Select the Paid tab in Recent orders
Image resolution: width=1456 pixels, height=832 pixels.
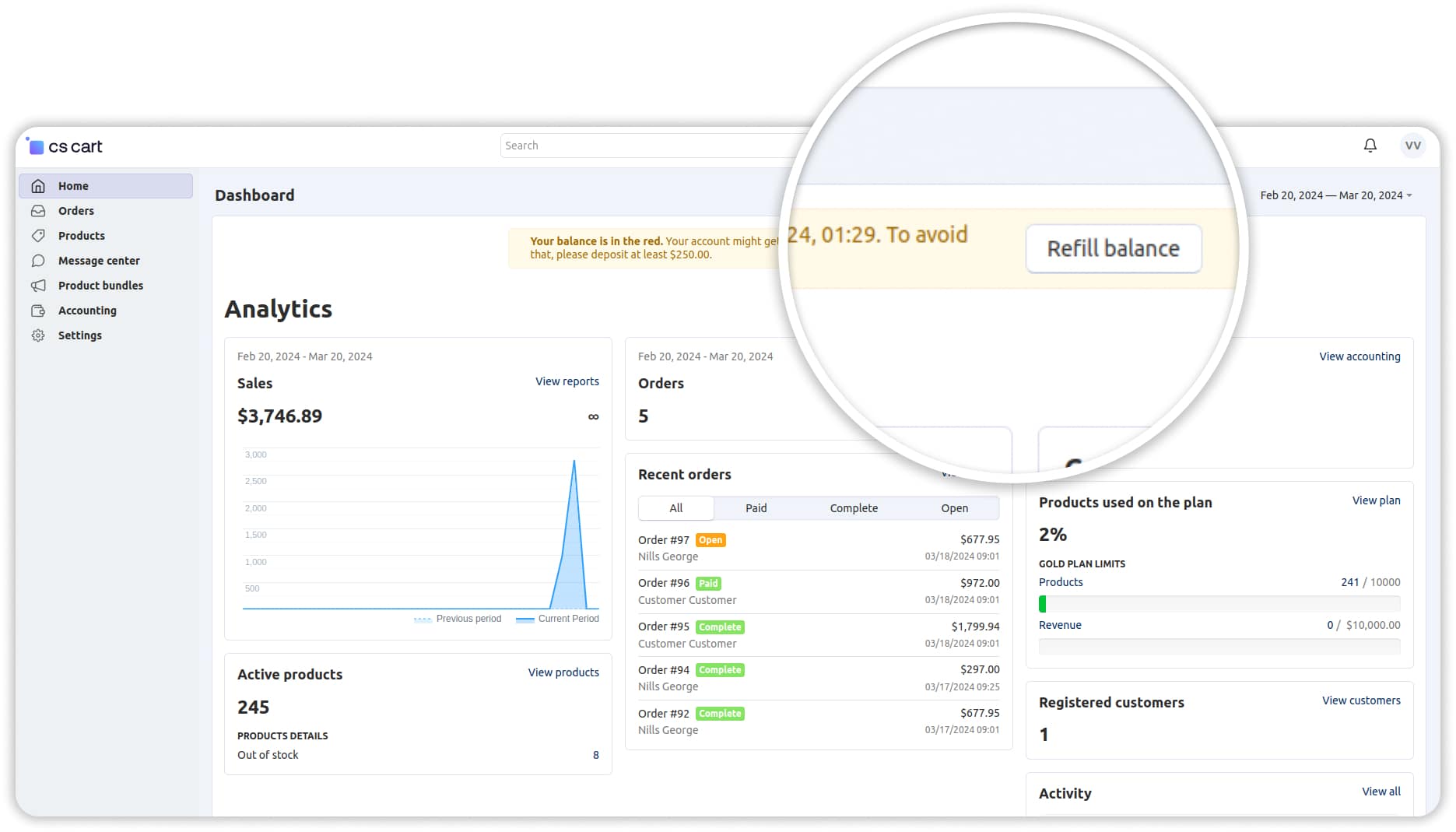click(x=756, y=508)
